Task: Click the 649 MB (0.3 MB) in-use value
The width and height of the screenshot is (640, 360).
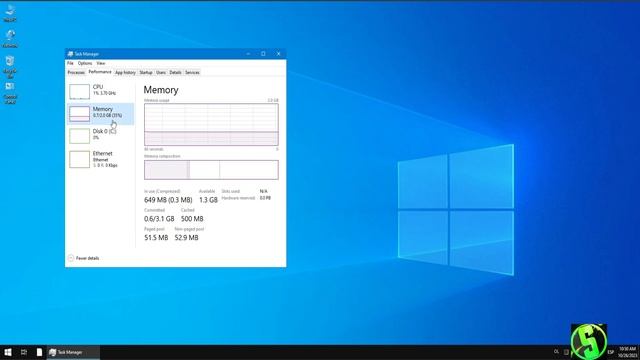Action: (x=168, y=200)
